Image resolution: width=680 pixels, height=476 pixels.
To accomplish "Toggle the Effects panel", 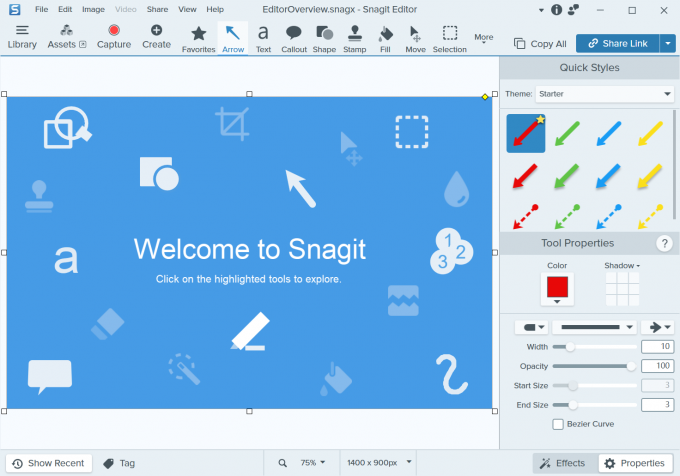I will coord(562,463).
